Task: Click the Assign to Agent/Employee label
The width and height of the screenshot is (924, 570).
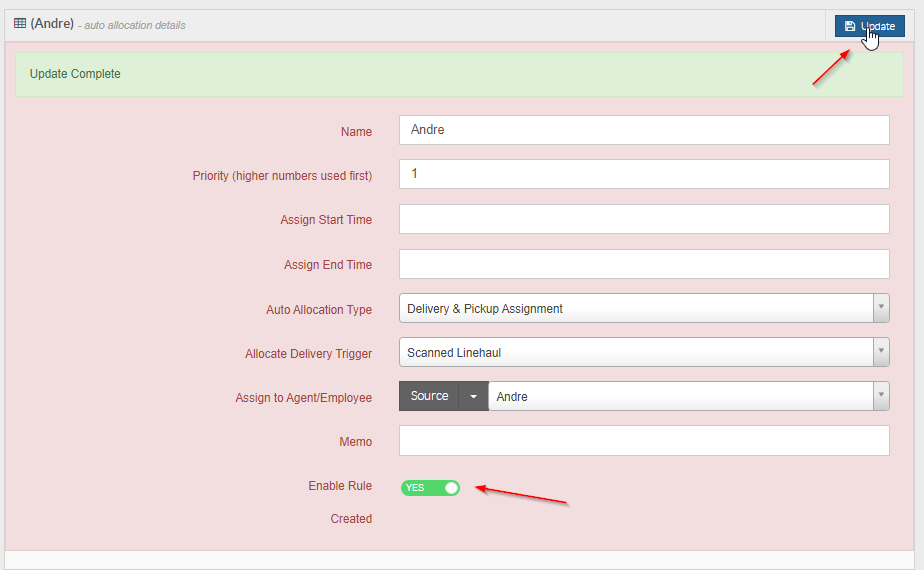Action: click(x=303, y=398)
